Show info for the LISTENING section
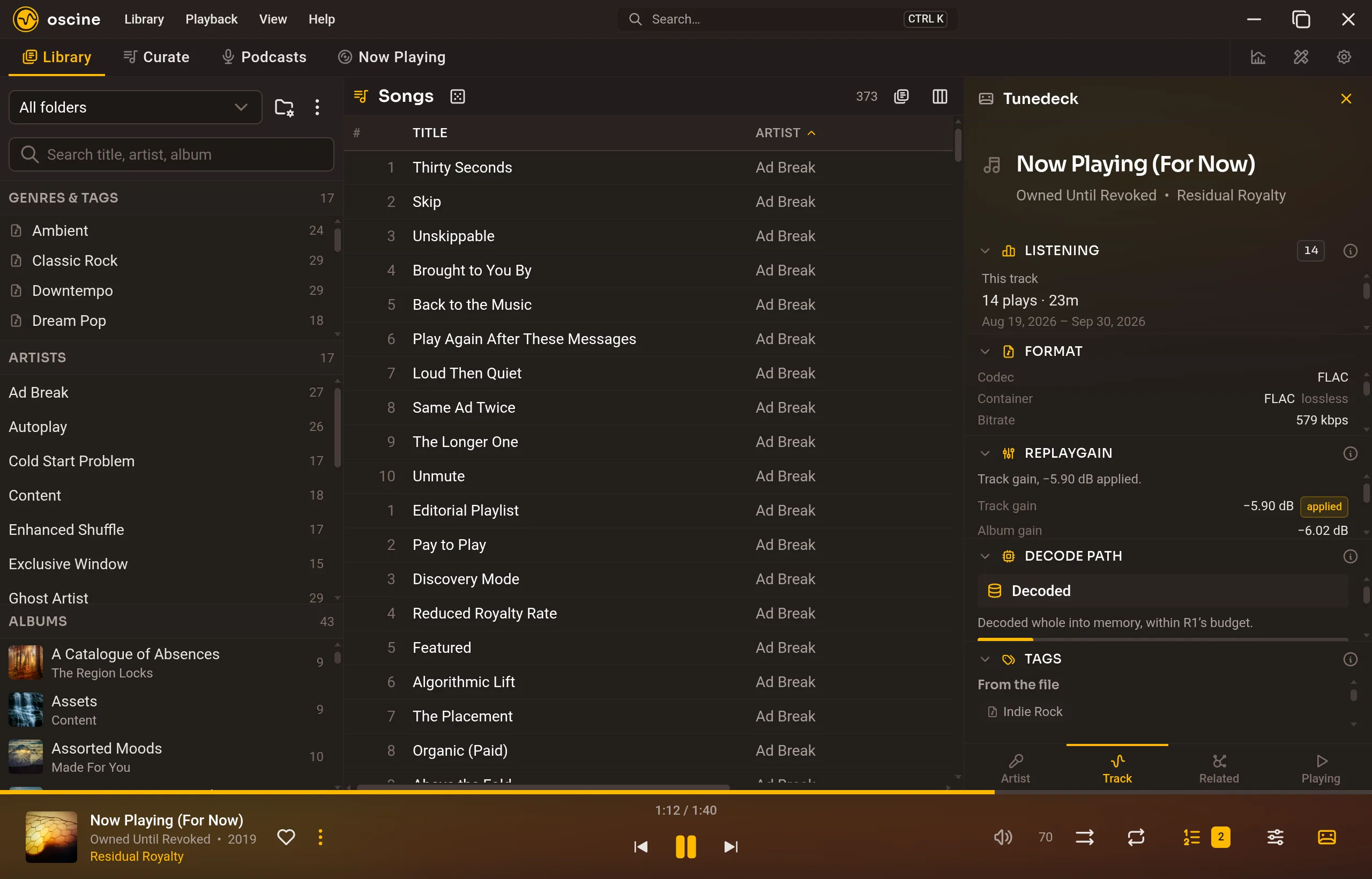Screen dimensions: 1372x879 pos(1349,251)
